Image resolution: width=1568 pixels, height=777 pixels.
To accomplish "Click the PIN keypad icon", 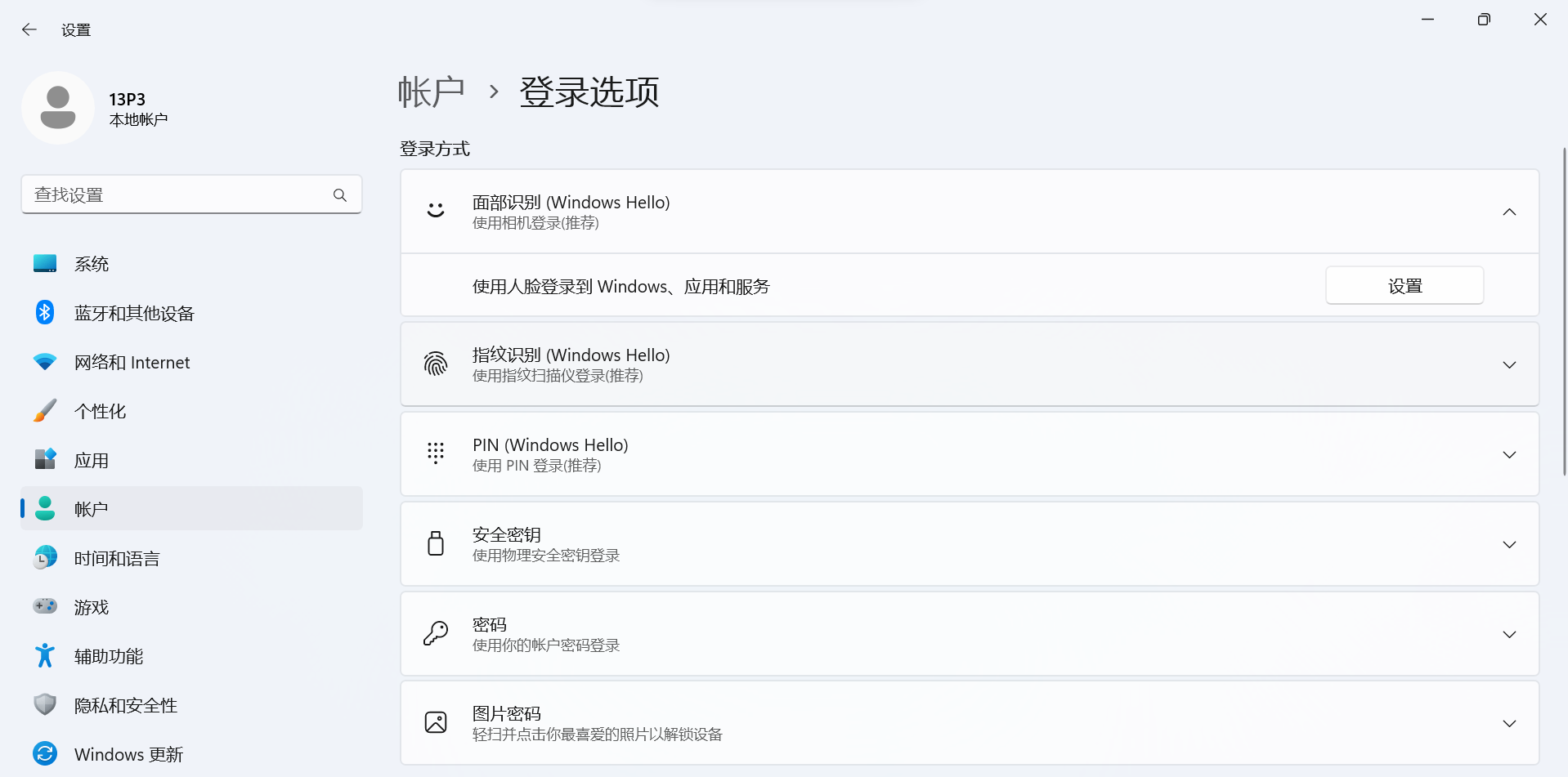I will click(x=436, y=454).
